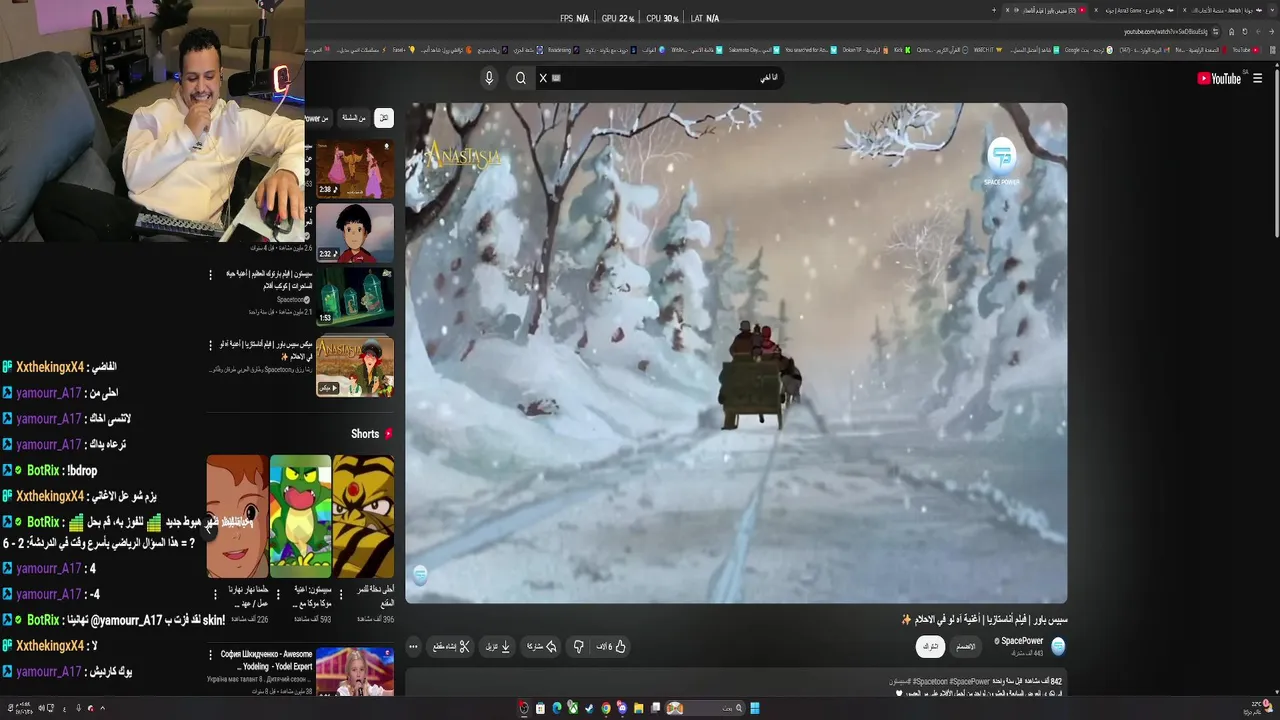The width and height of the screenshot is (1280, 720).
Task: Select the 'From the series' filter chip
Action: point(354,118)
